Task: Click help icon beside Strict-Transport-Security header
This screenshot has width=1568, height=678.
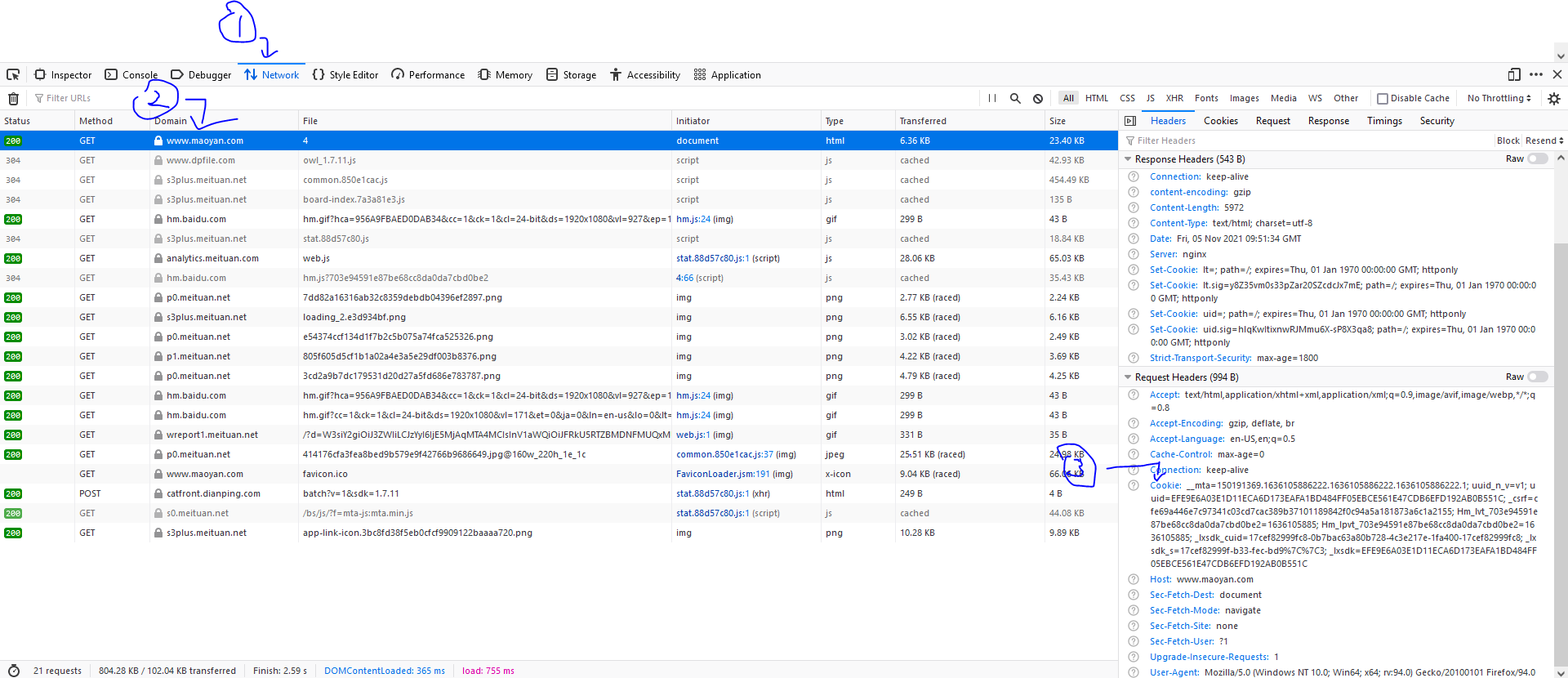Action: point(1134,358)
